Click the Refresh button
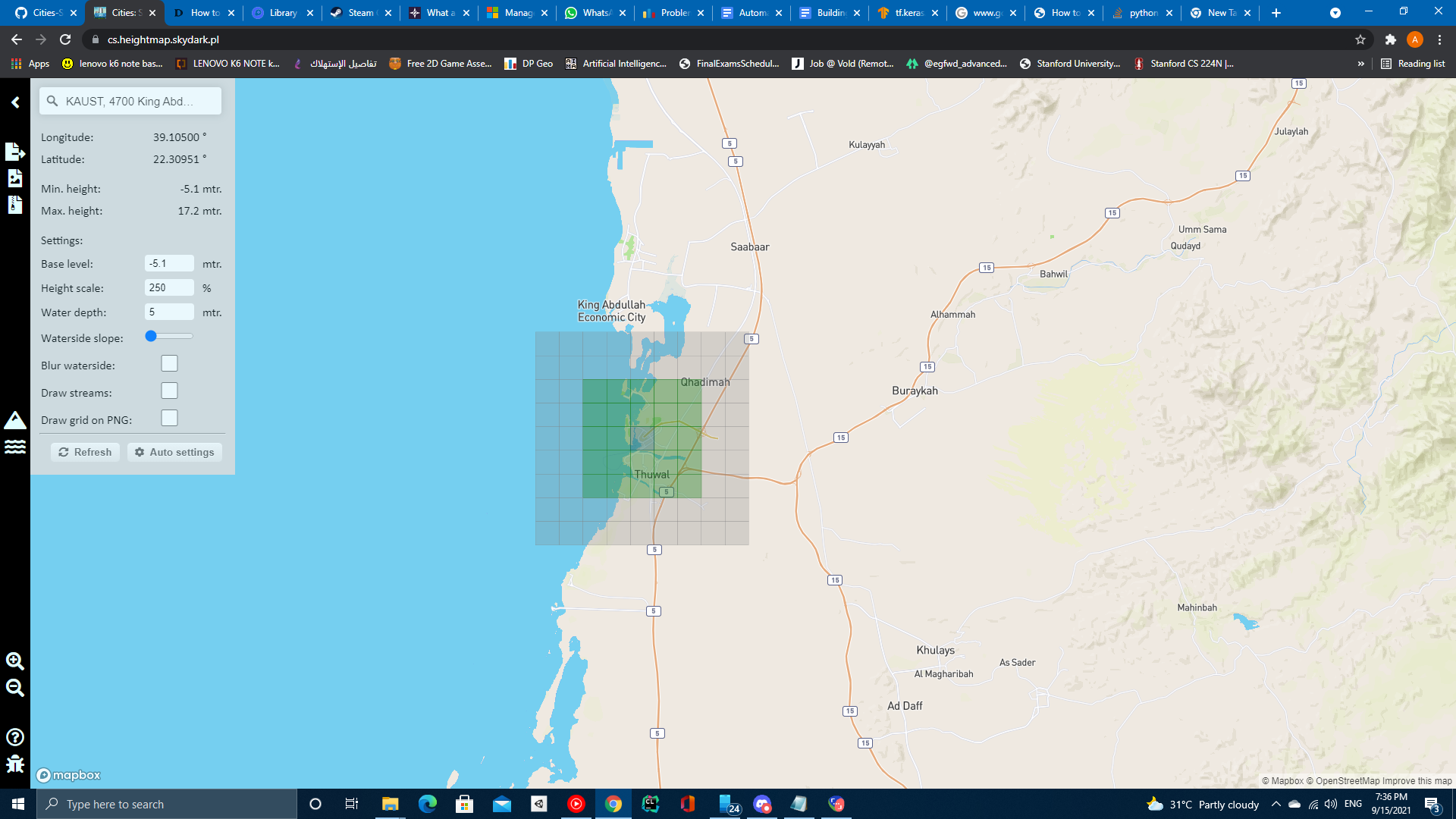This screenshot has height=819, width=1456. click(85, 452)
